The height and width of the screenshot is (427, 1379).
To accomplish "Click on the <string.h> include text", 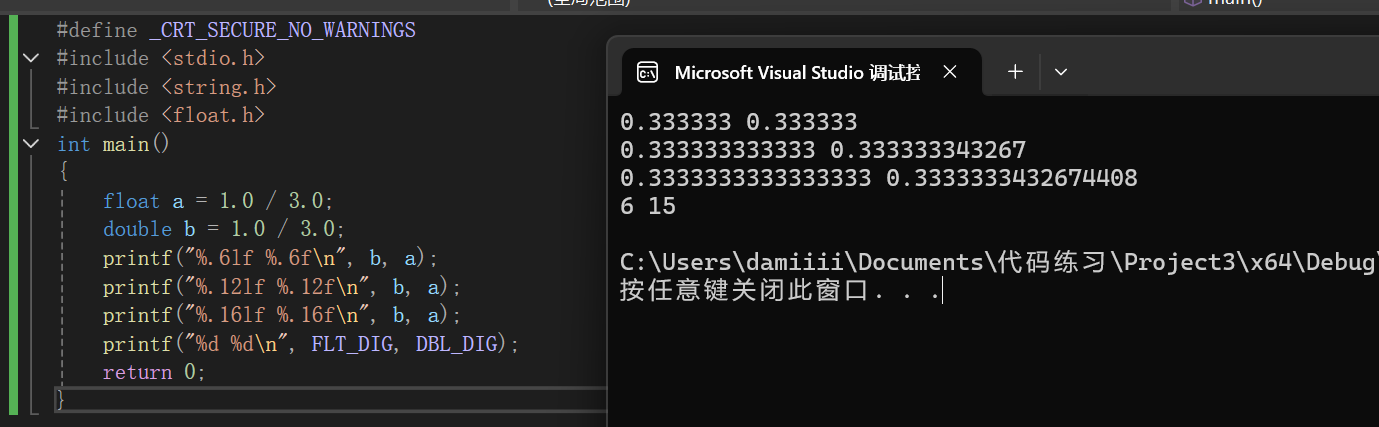I will (x=218, y=87).
